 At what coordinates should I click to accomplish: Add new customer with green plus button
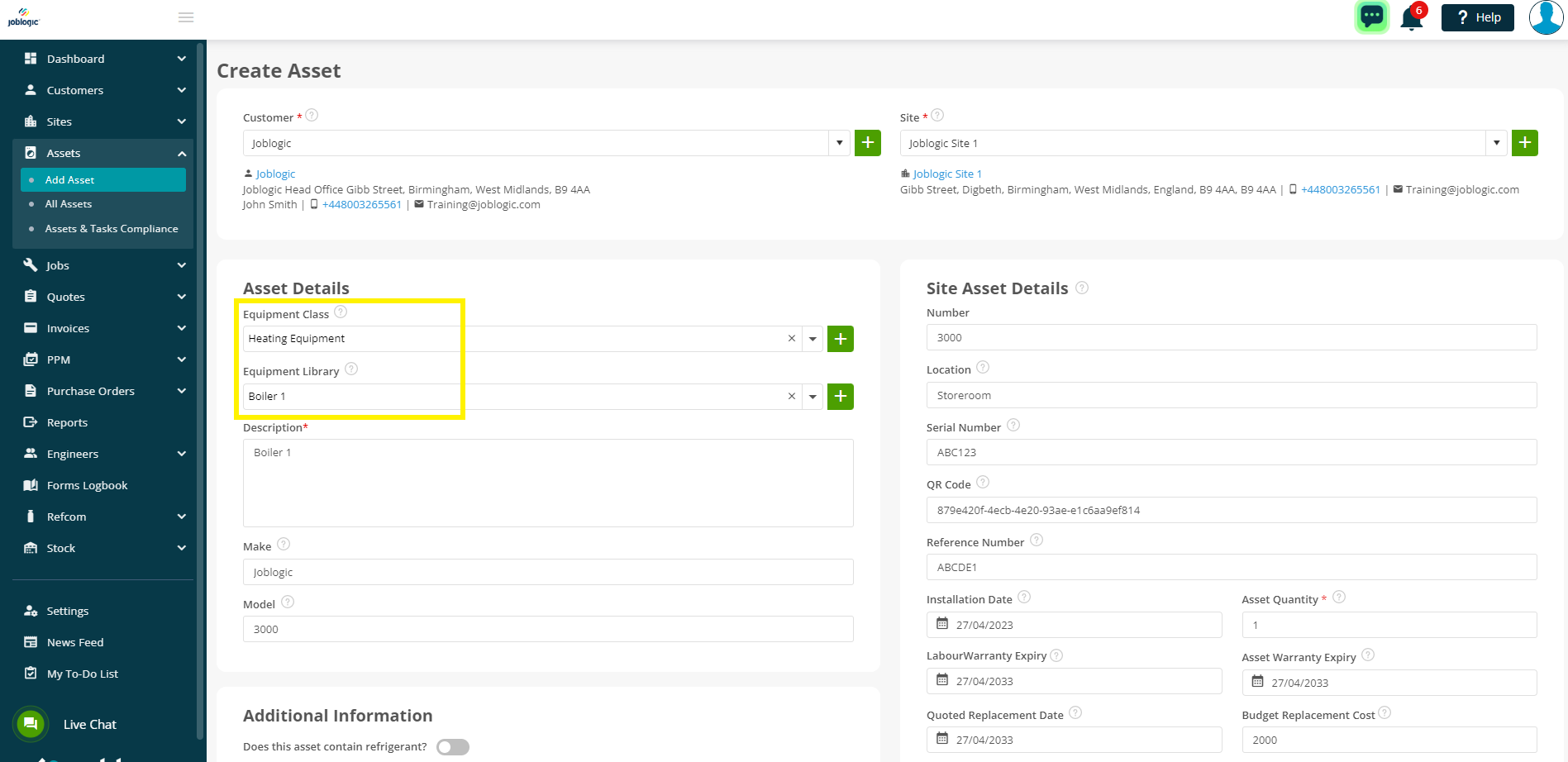pyautogui.click(x=867, y=143)
